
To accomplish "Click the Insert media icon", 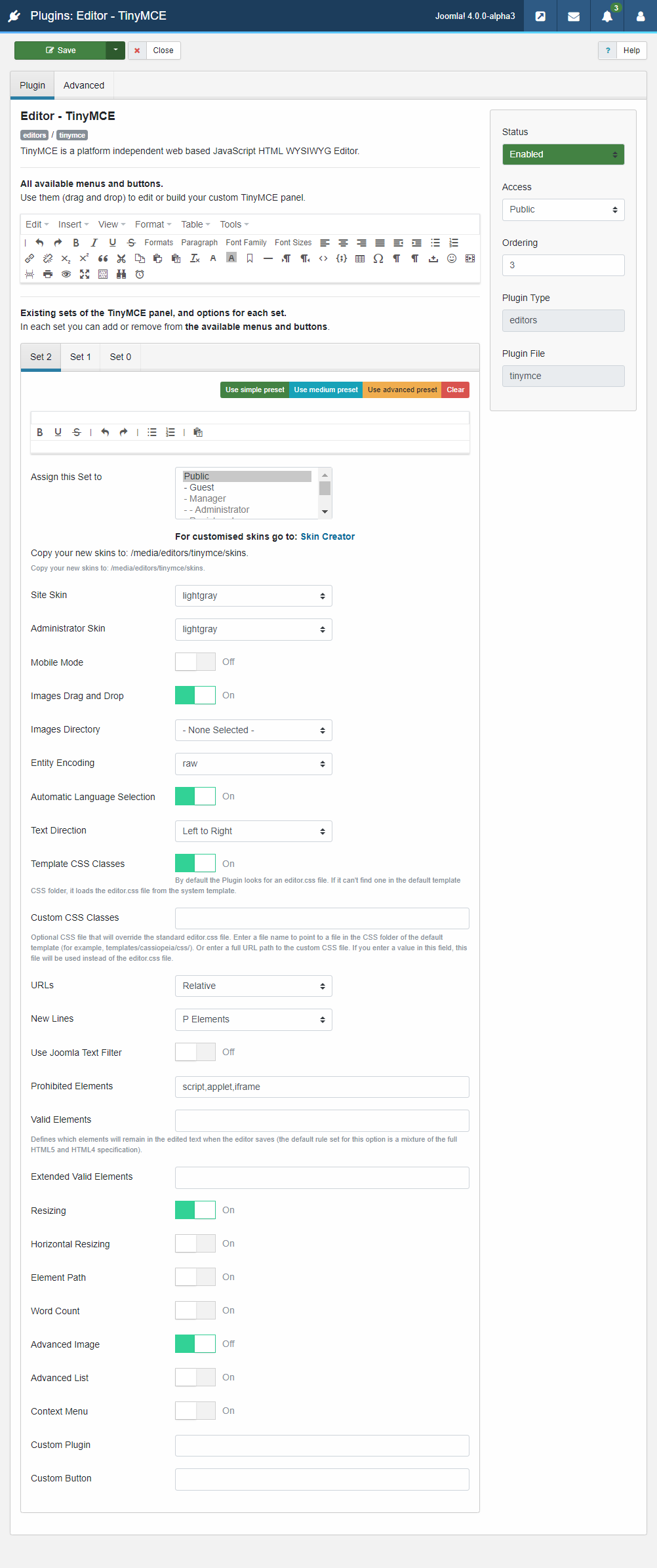I will [x=470, y=258].
